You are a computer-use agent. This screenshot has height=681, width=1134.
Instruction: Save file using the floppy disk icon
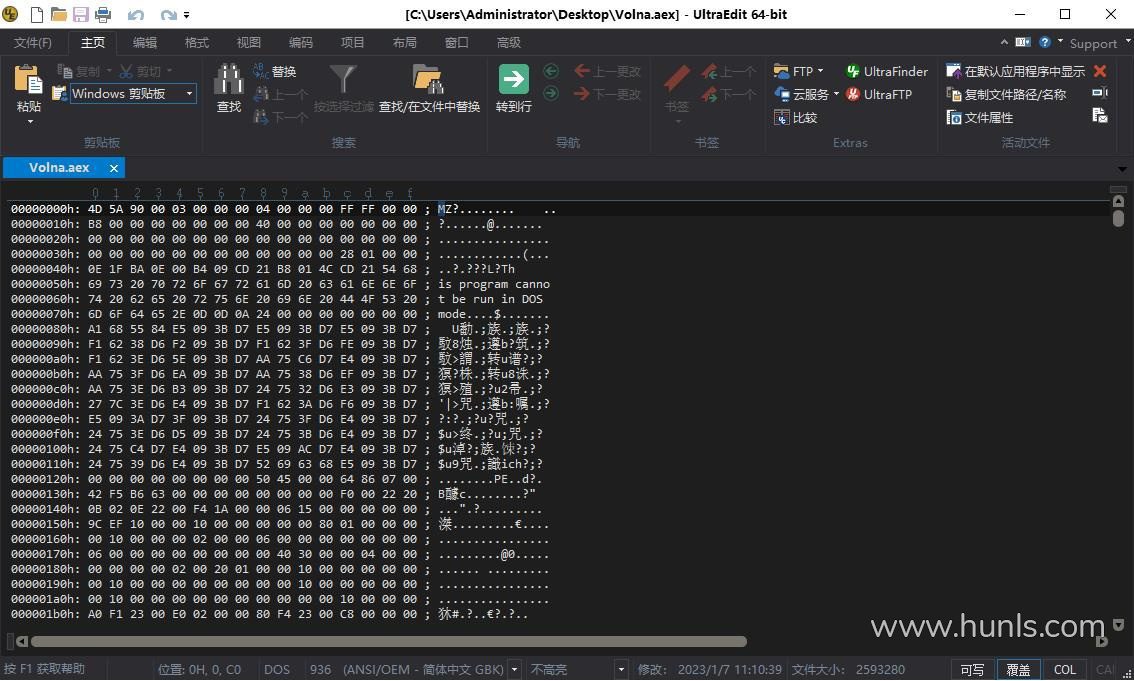point(80,14)
